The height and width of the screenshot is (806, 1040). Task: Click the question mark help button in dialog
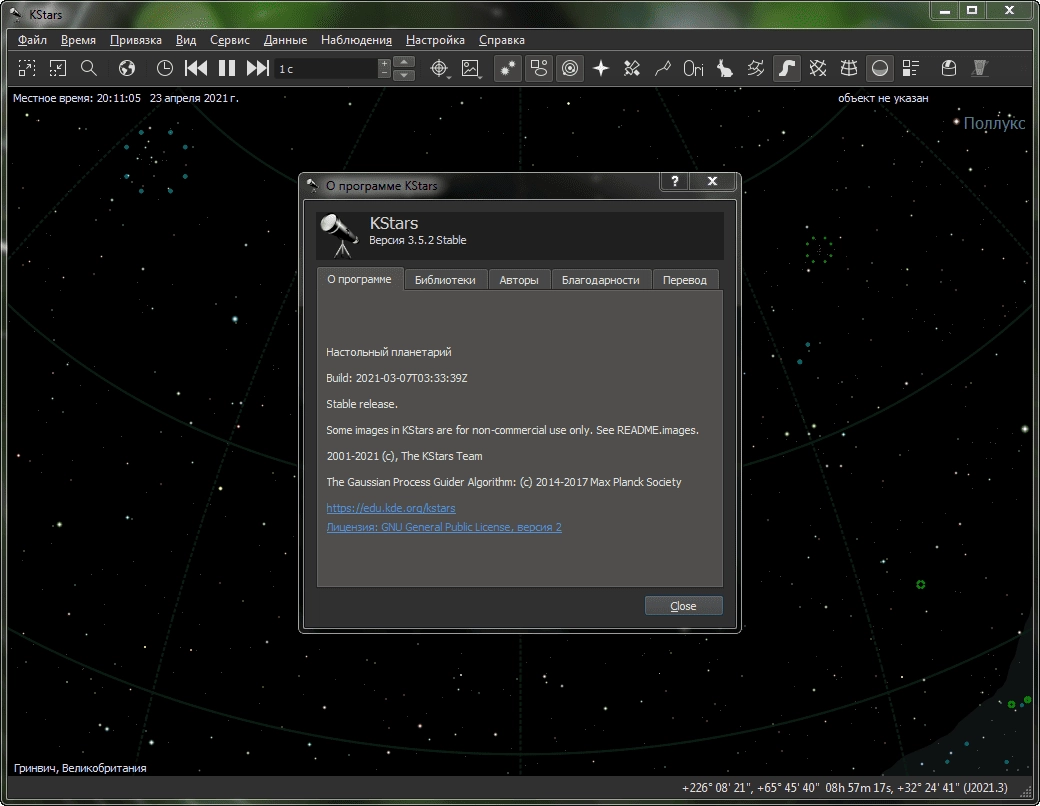[675, 181]
